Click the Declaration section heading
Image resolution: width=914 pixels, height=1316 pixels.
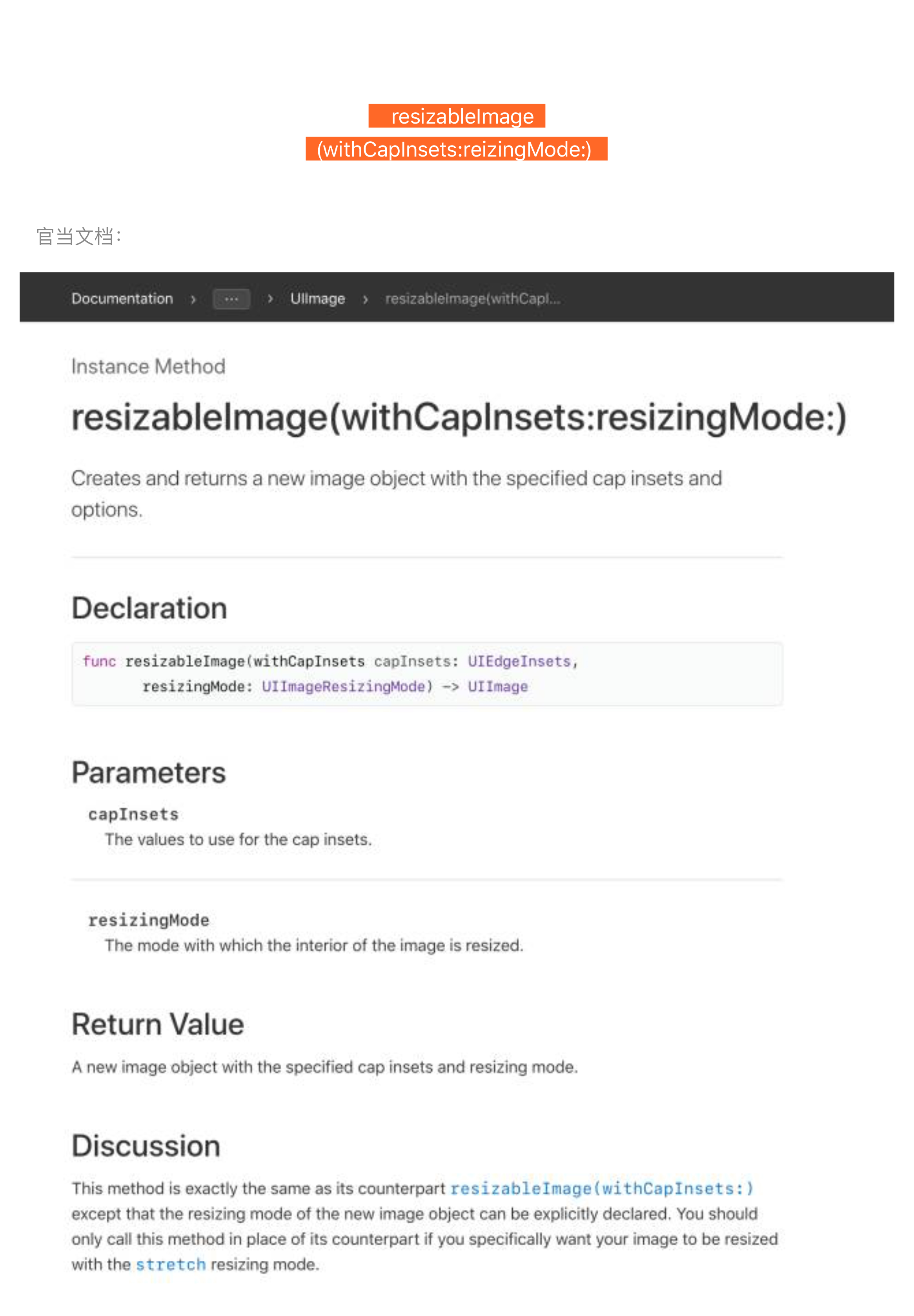[149, 608]
